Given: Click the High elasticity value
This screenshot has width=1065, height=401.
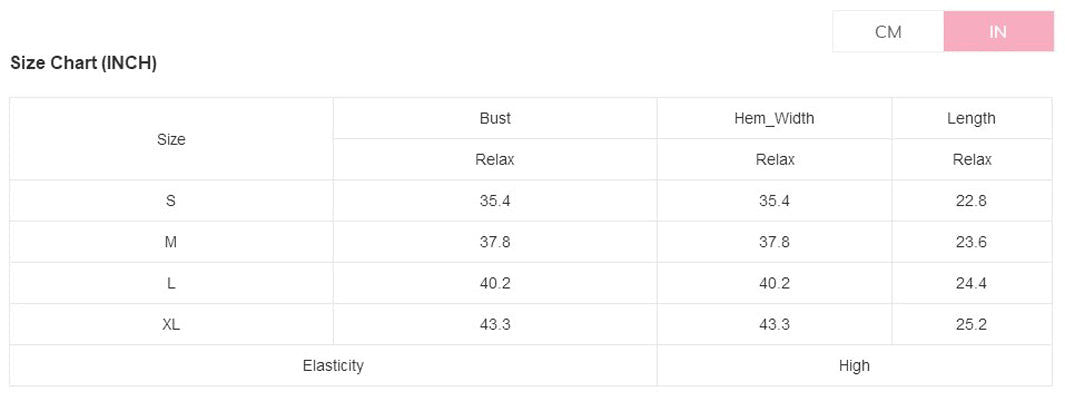Looking at the screenshot, I should (854, 366).
